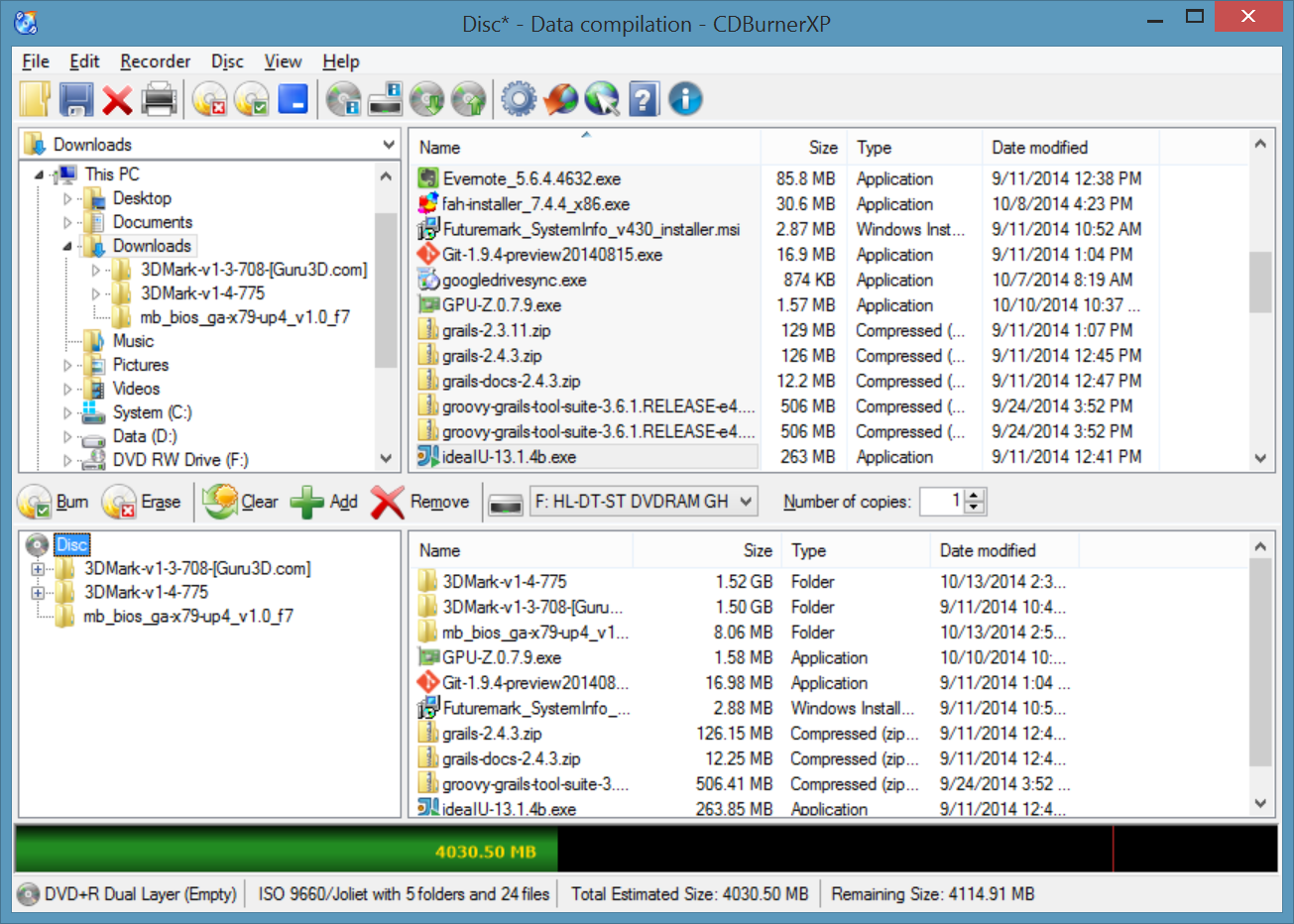Click the Disc root icon in compilation tree

[37, 544]
